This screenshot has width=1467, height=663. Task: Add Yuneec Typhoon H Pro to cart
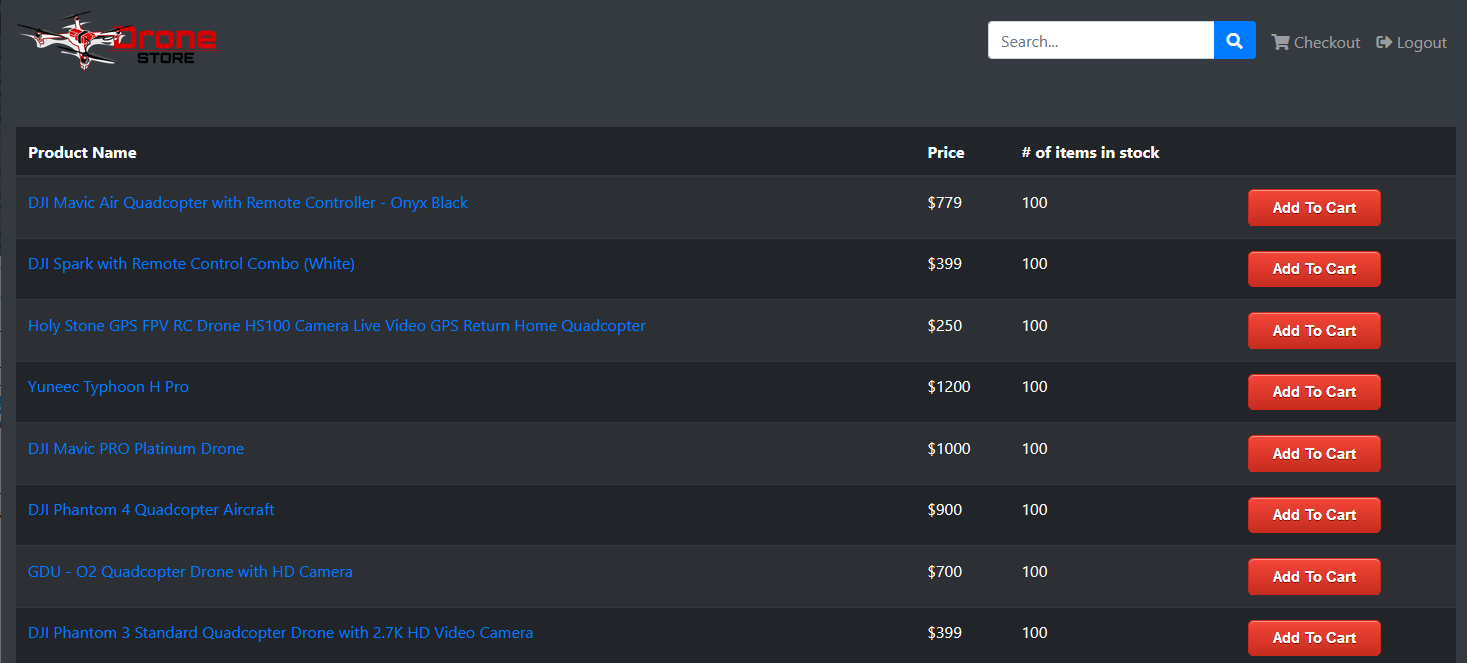coord(1314,392)
